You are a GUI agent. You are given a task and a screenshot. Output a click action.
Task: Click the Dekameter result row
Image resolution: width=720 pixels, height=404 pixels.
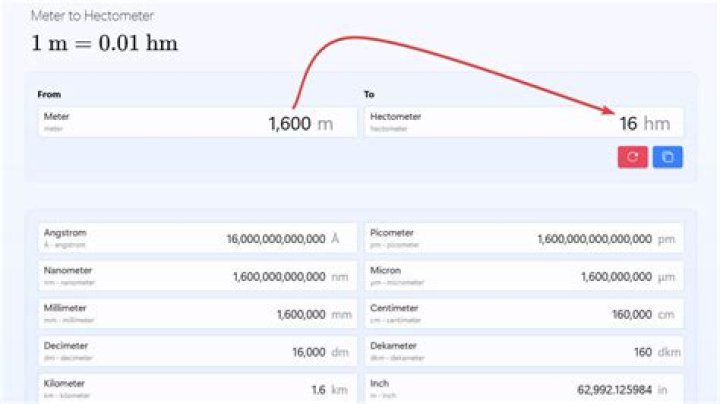(523, 351)
